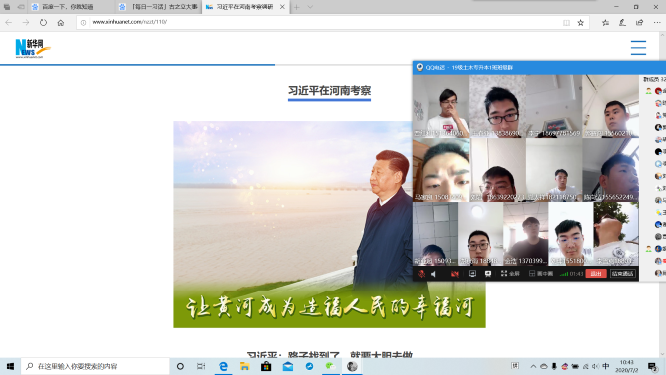Click the screen share icon in call toolbar

click(472, 274)
